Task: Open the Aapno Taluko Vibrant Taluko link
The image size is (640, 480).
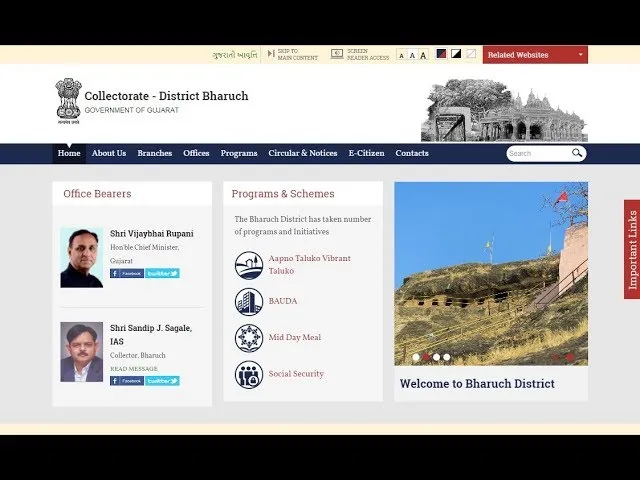Action: pos(309,264)
